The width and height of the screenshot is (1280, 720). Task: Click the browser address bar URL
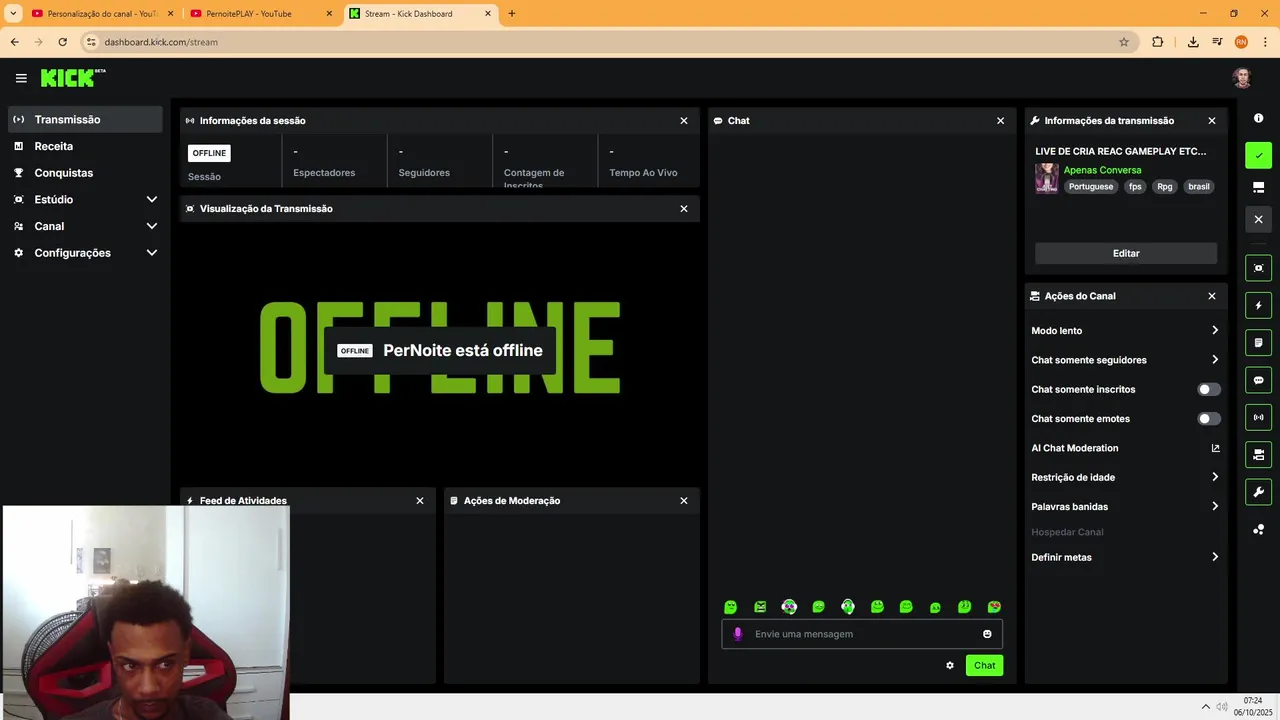click(161, 42)
